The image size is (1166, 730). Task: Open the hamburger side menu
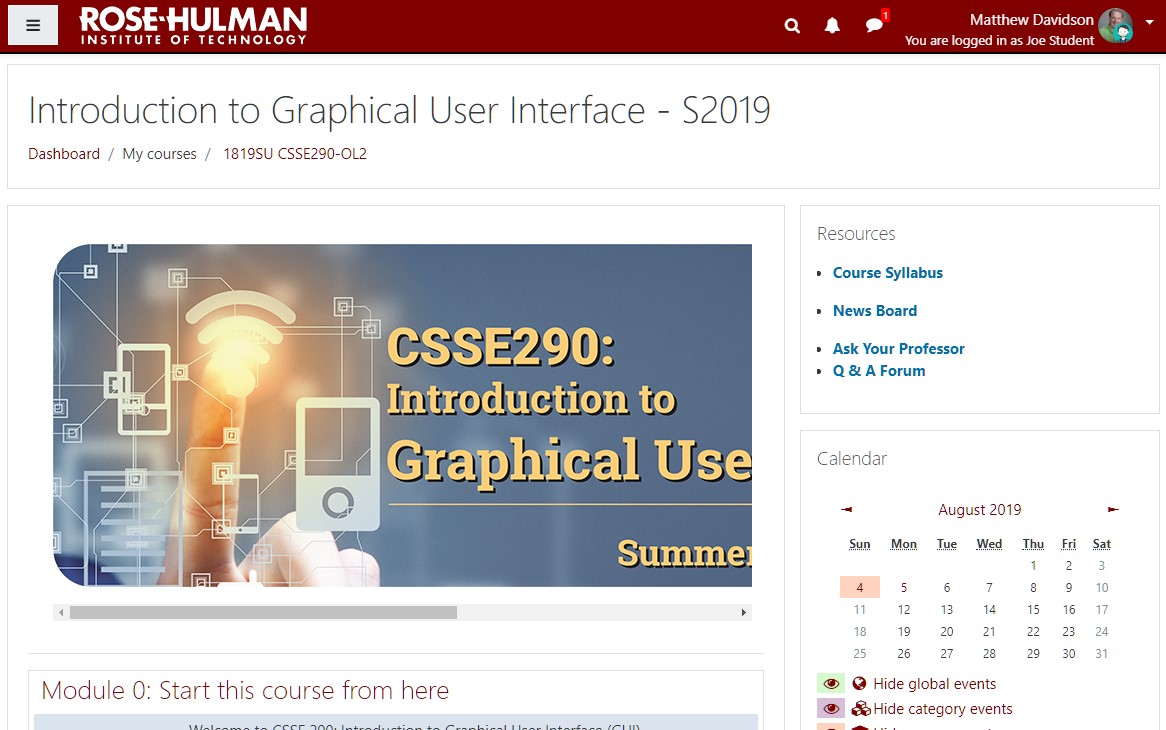point(33,25)
